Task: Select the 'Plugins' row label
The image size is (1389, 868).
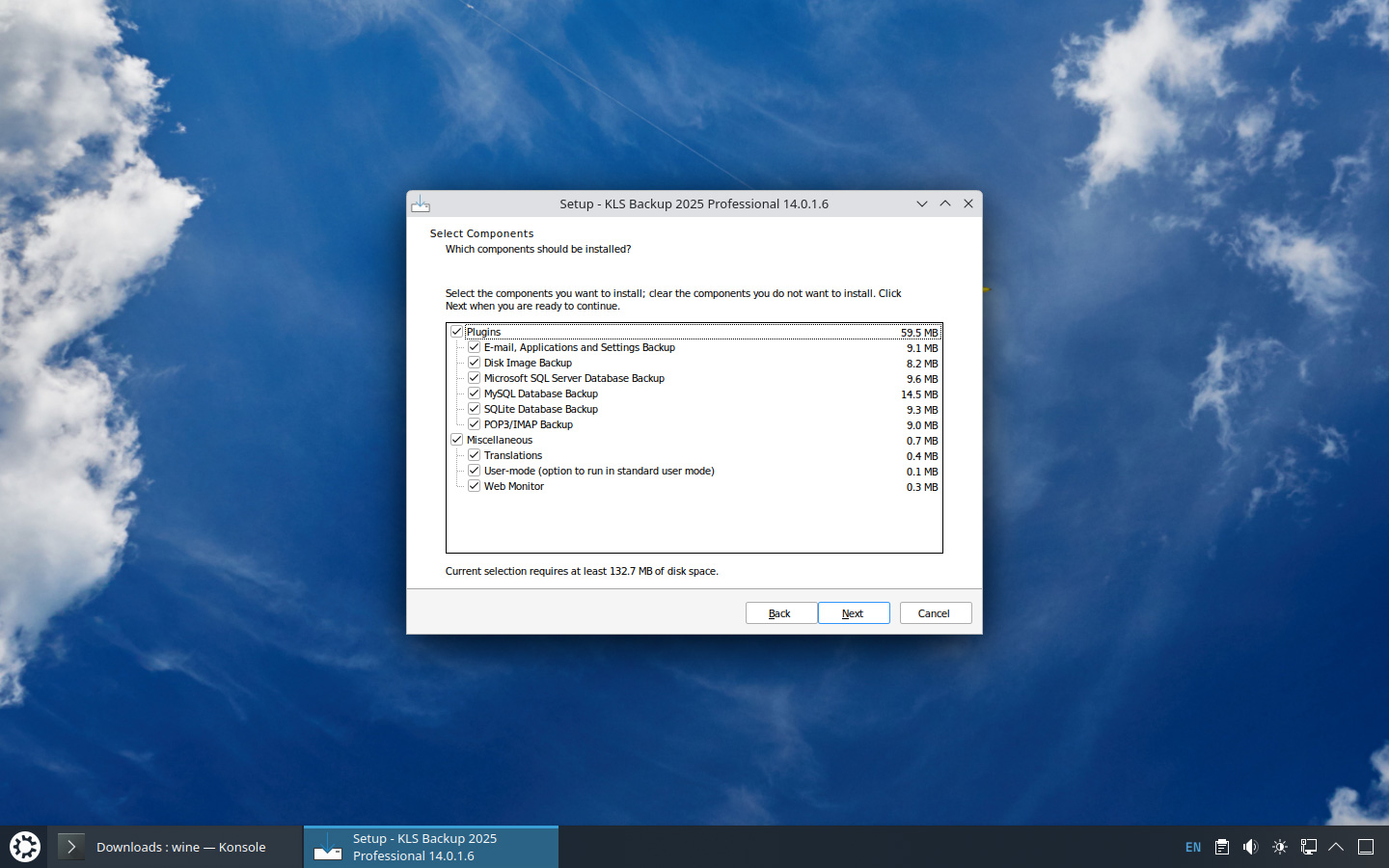Action: pos(483,332)
